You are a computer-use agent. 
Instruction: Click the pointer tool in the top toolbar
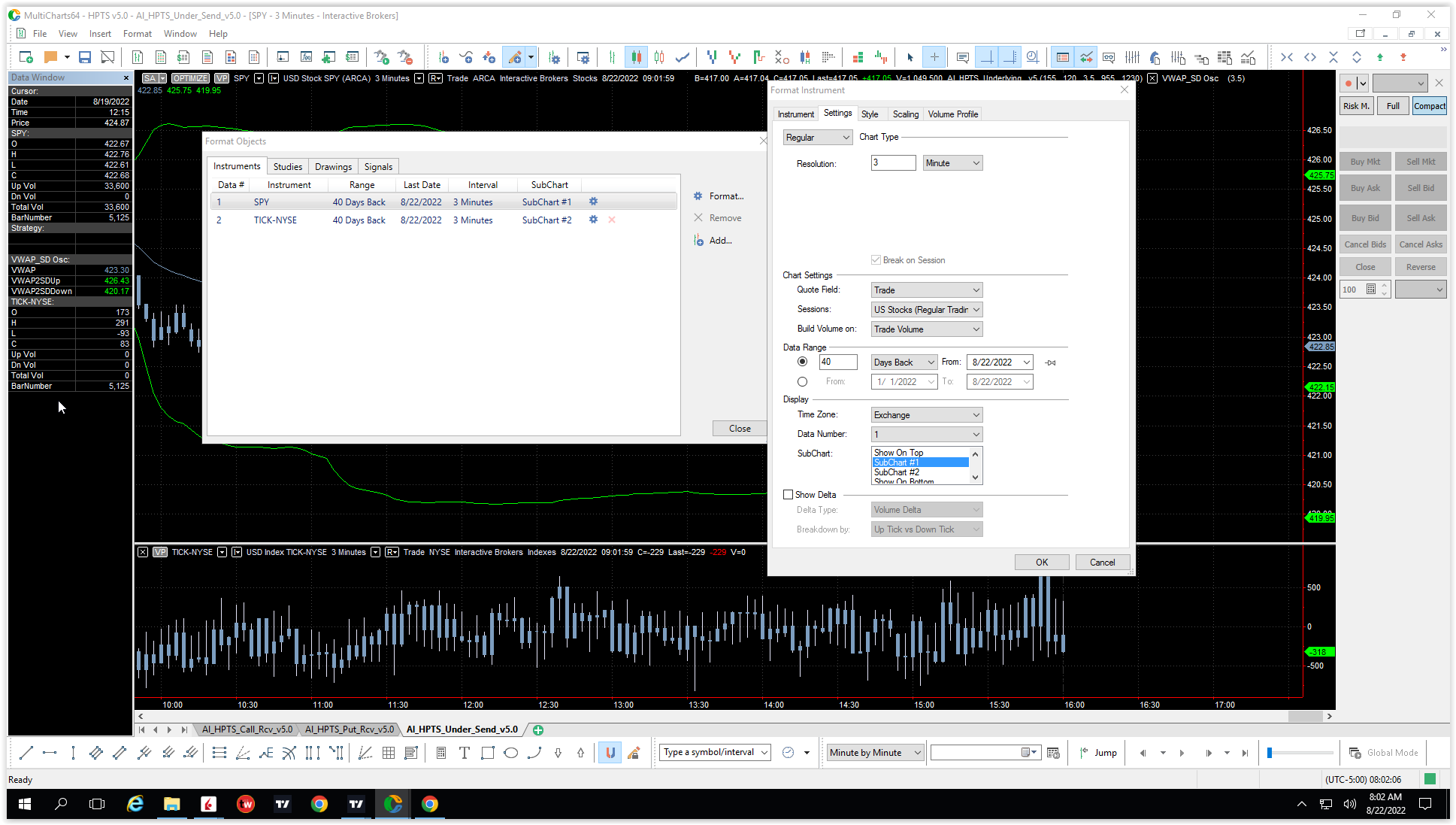click(910, 57)
